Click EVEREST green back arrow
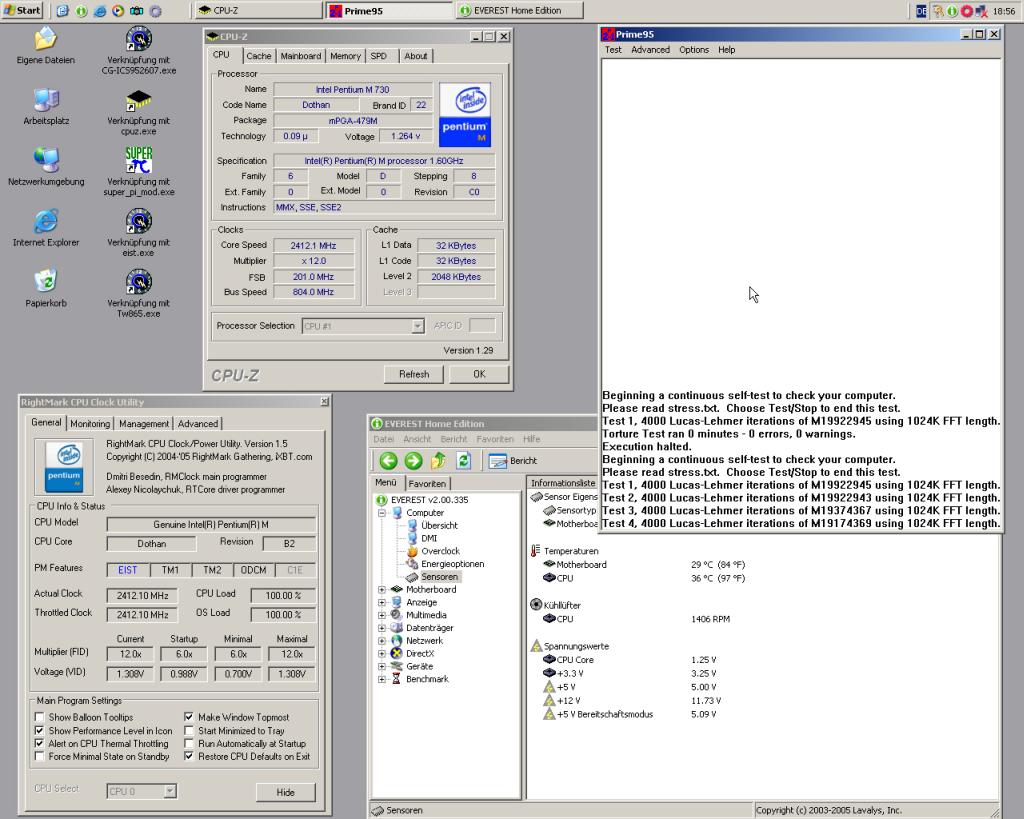 (x=389, y=461)
